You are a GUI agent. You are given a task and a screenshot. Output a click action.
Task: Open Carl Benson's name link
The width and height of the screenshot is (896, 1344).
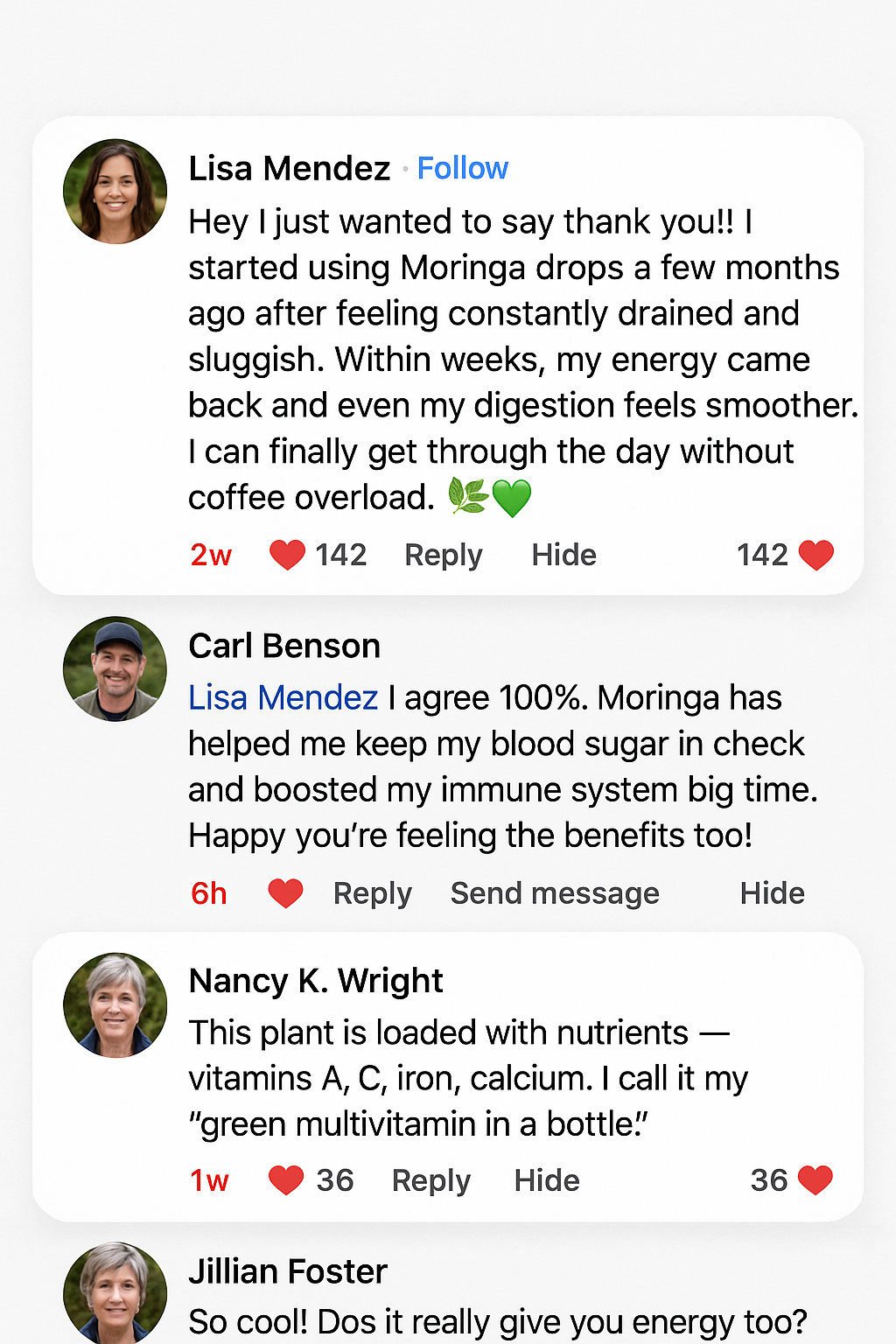click(x=284, y=646)
